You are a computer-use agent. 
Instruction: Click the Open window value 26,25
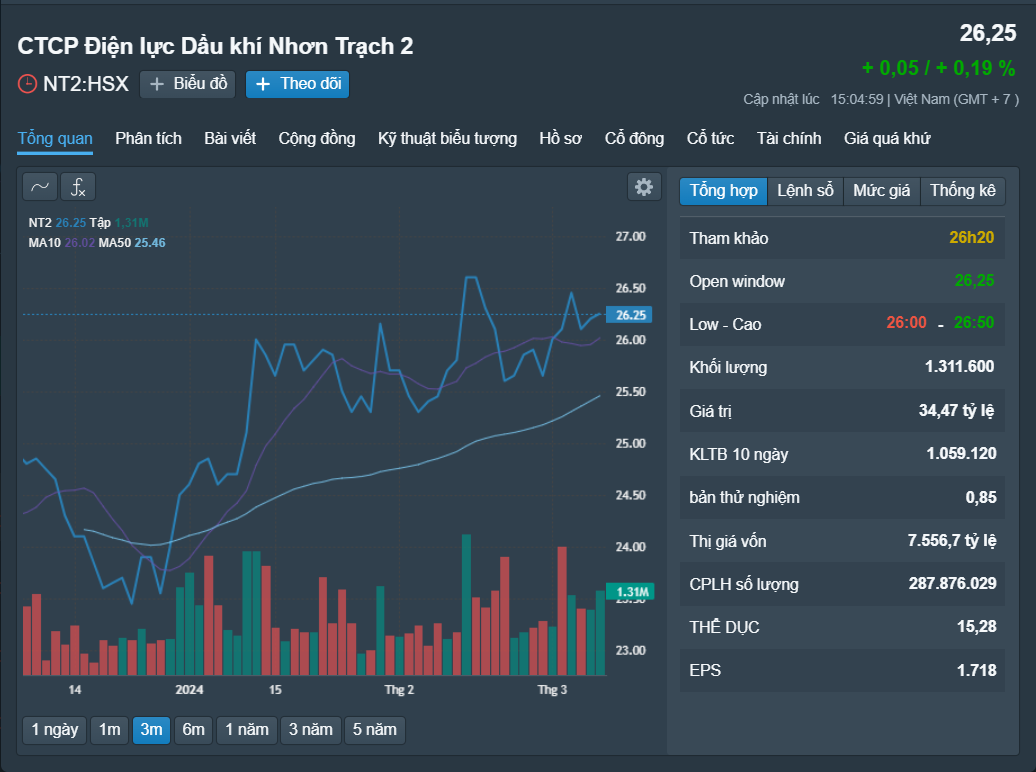coord(974,281)
